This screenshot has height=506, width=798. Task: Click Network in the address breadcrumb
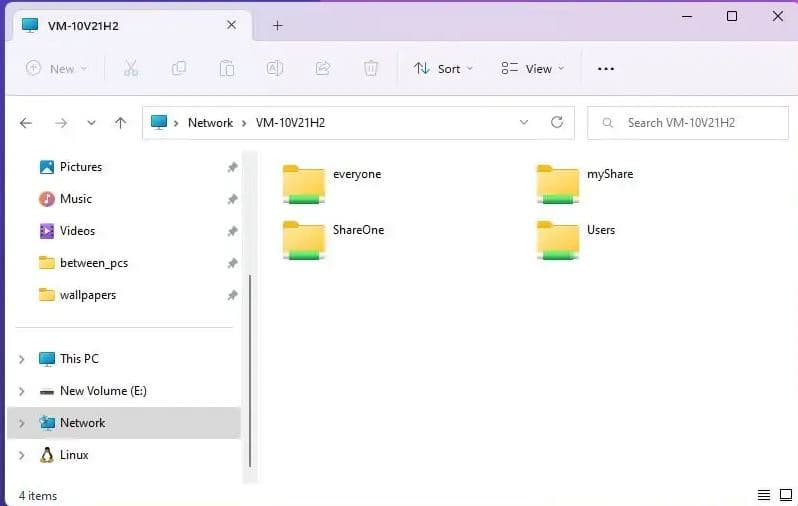[210, 123]
